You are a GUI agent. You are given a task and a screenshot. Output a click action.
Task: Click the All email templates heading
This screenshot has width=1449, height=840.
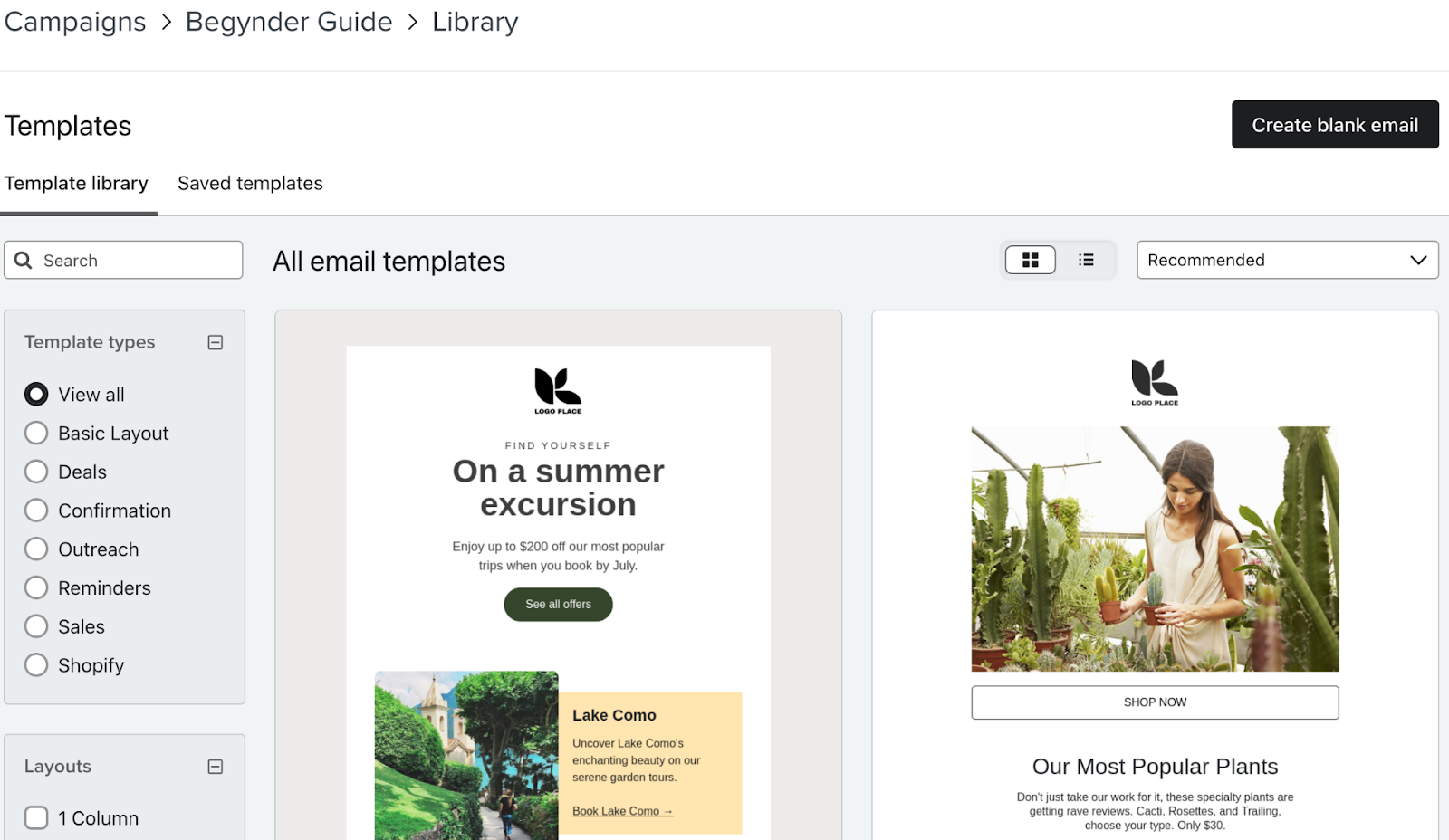pos(389,262)
